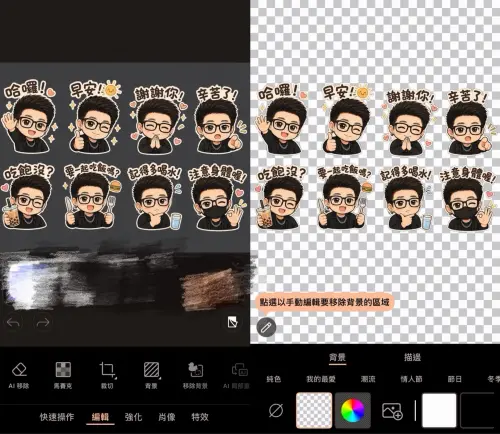The height and width of the screenshot is (434, 500).
Task: Switch to the 強化 tab
Action: pyautogui.click(x=133, y=417)
